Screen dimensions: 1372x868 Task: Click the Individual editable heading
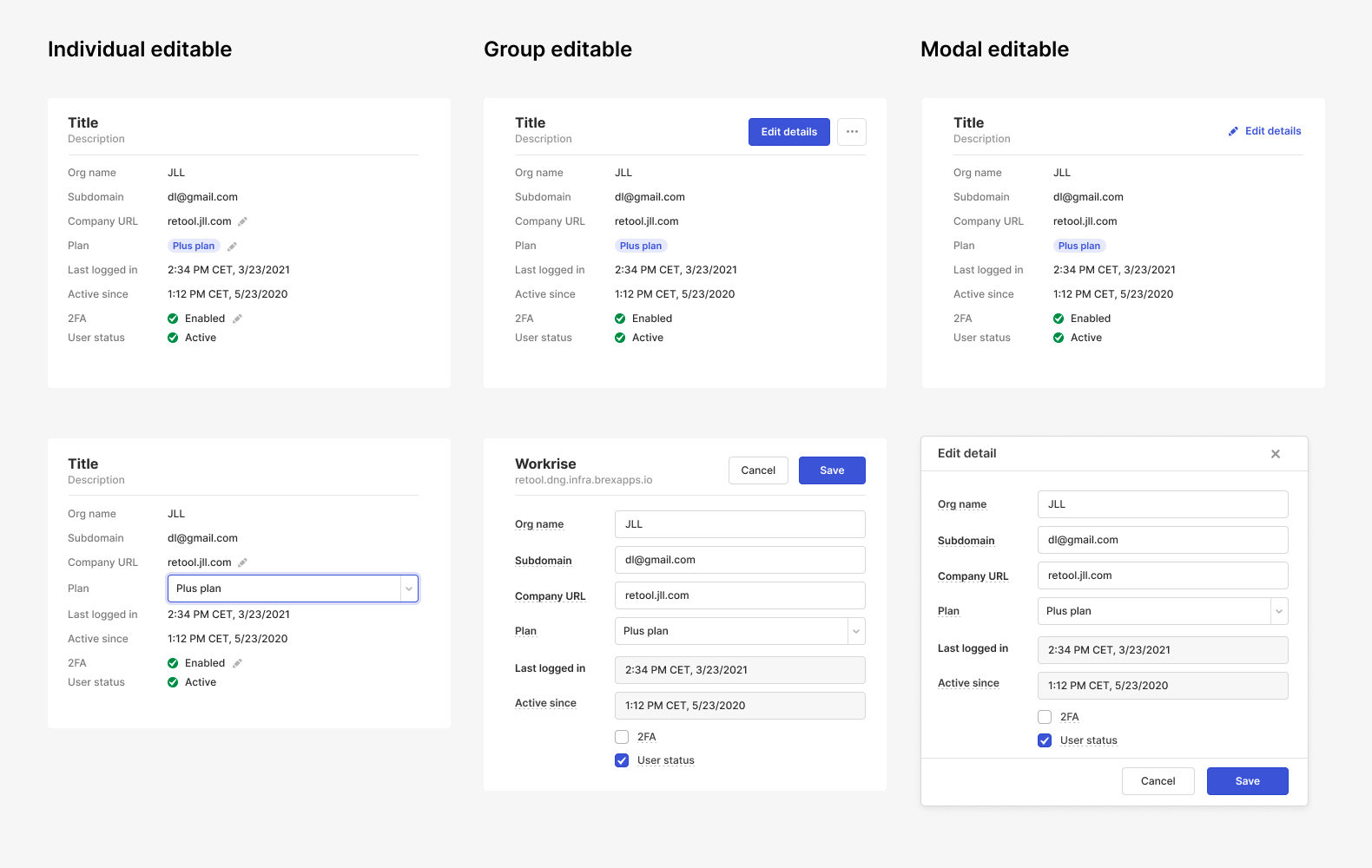tap(140, 49)
